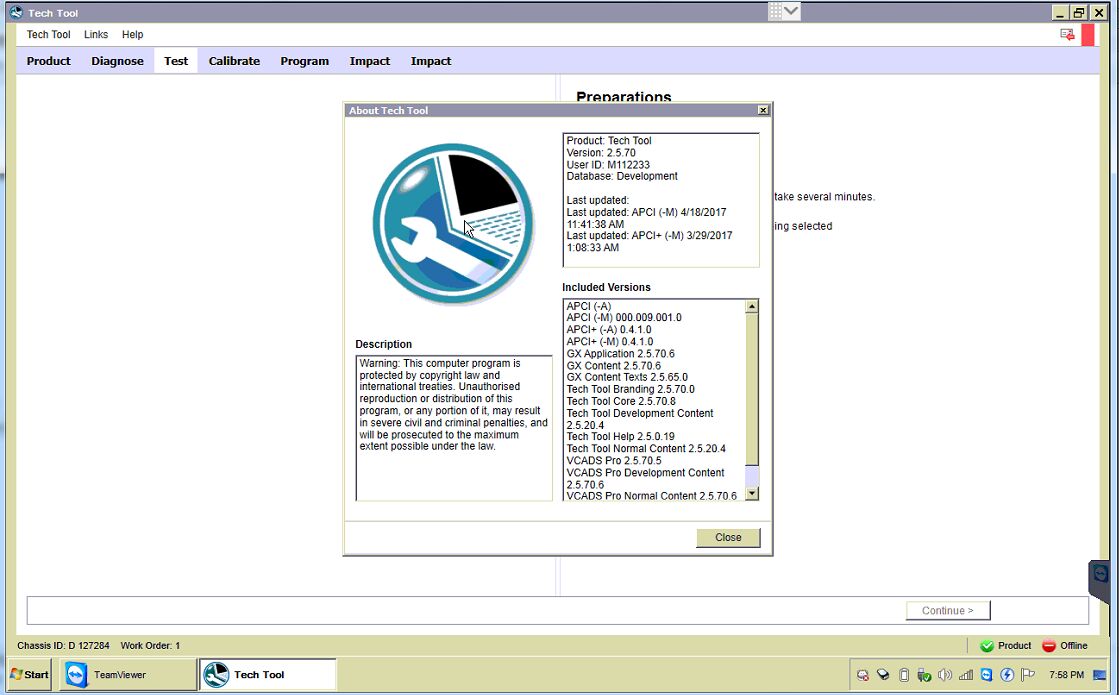Click the card with red arrow icon

tap(1067, 34)
